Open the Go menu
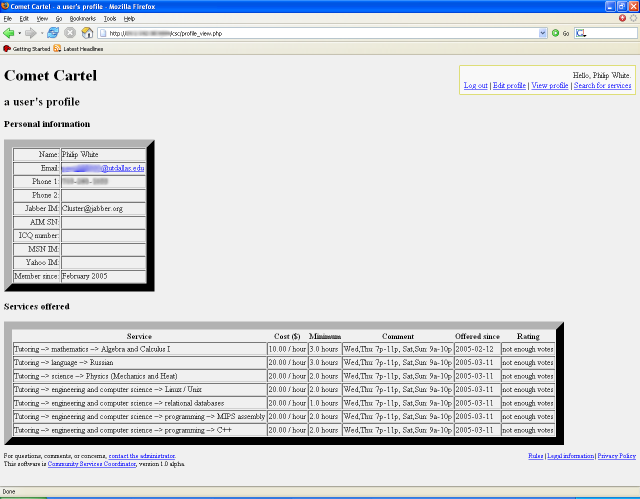640x499 pixels. pyautogui.click(x=59, y=19)
